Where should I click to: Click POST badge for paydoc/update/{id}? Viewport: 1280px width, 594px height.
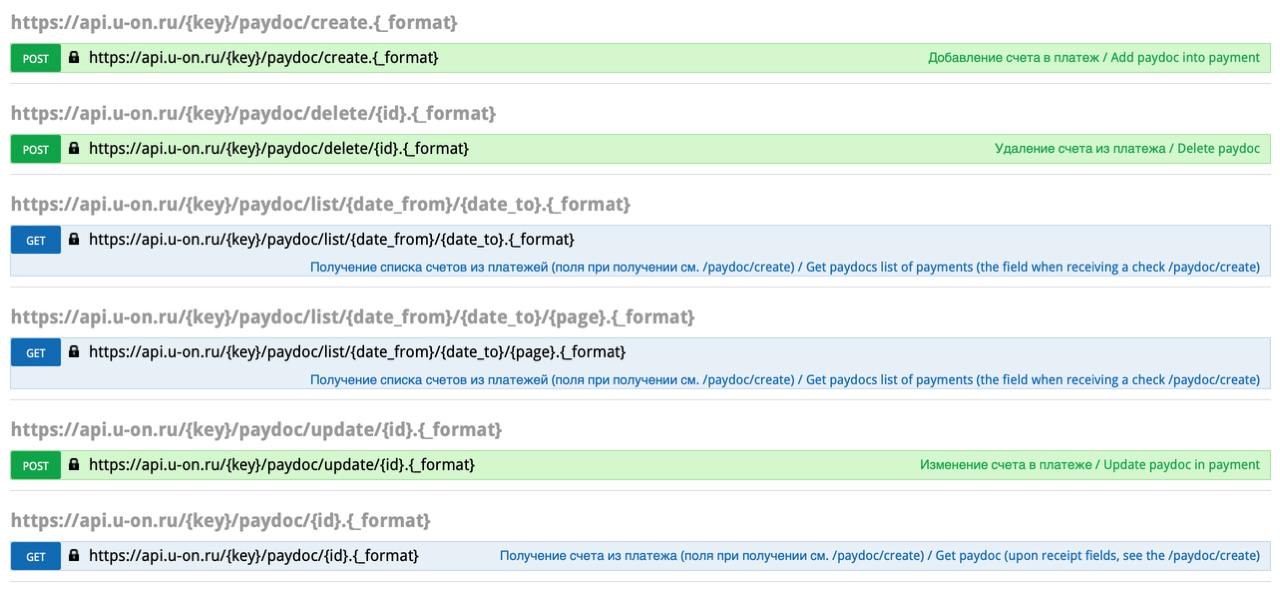[x=36, y=465]
